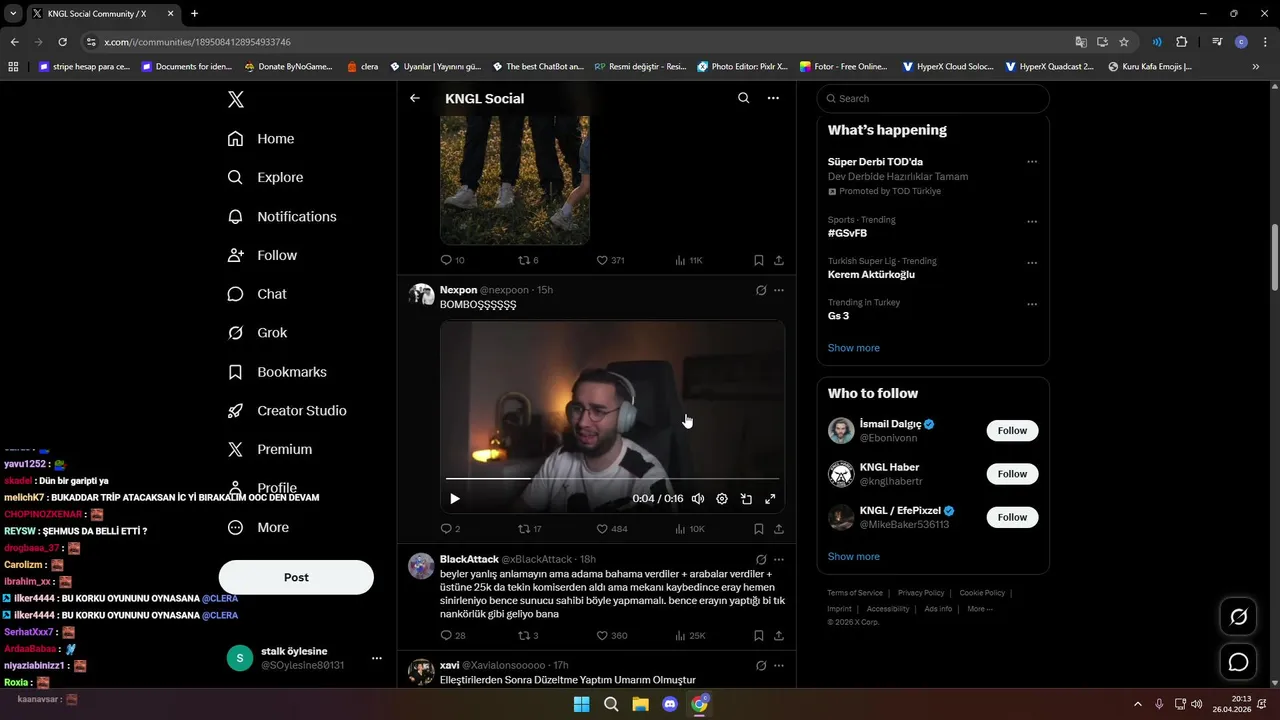Open Chrome extensions puzzle icon
This screenshot has width=1280, height=720.
click(1181, 42)
